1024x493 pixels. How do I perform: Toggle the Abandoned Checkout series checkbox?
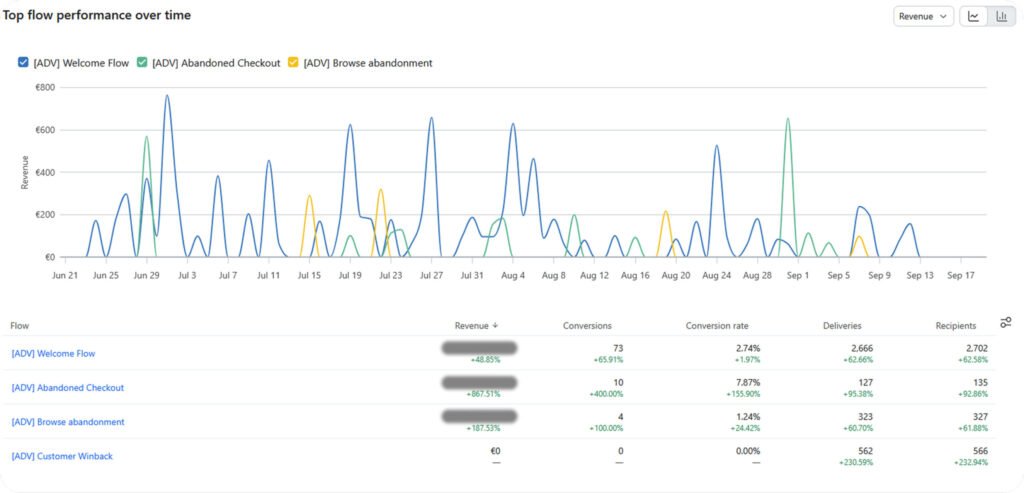pyautogui.click(x=142, y=63)
